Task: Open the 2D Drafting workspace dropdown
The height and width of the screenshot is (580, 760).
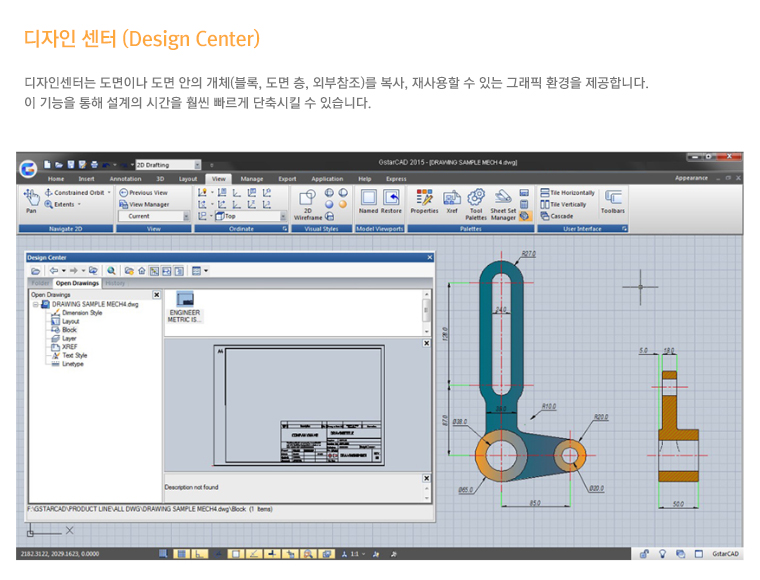Action: [168, 165]
